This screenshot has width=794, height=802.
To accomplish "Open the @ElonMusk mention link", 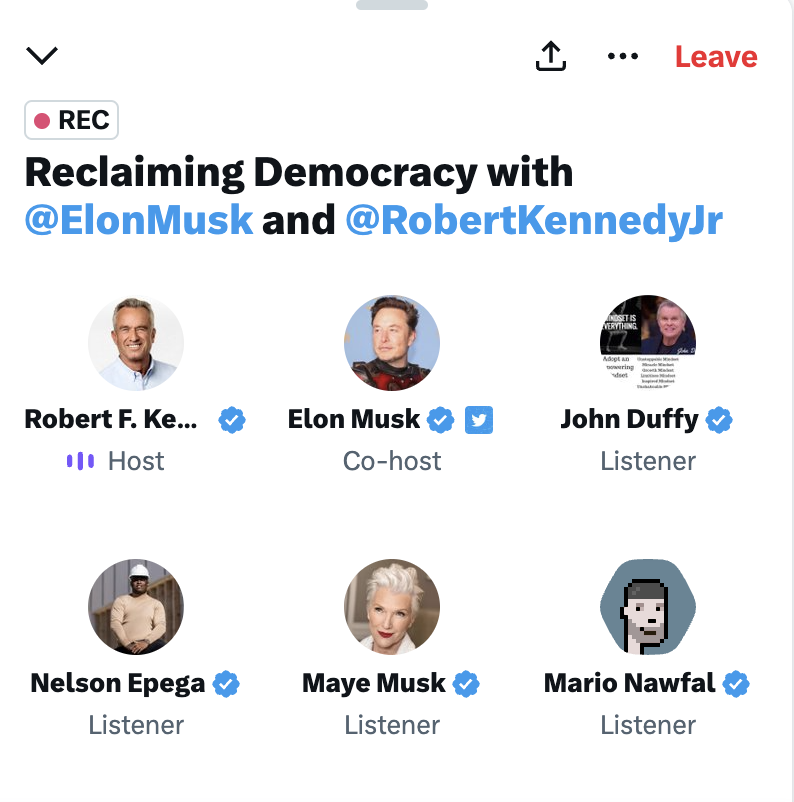I will [x=139, y=219].
